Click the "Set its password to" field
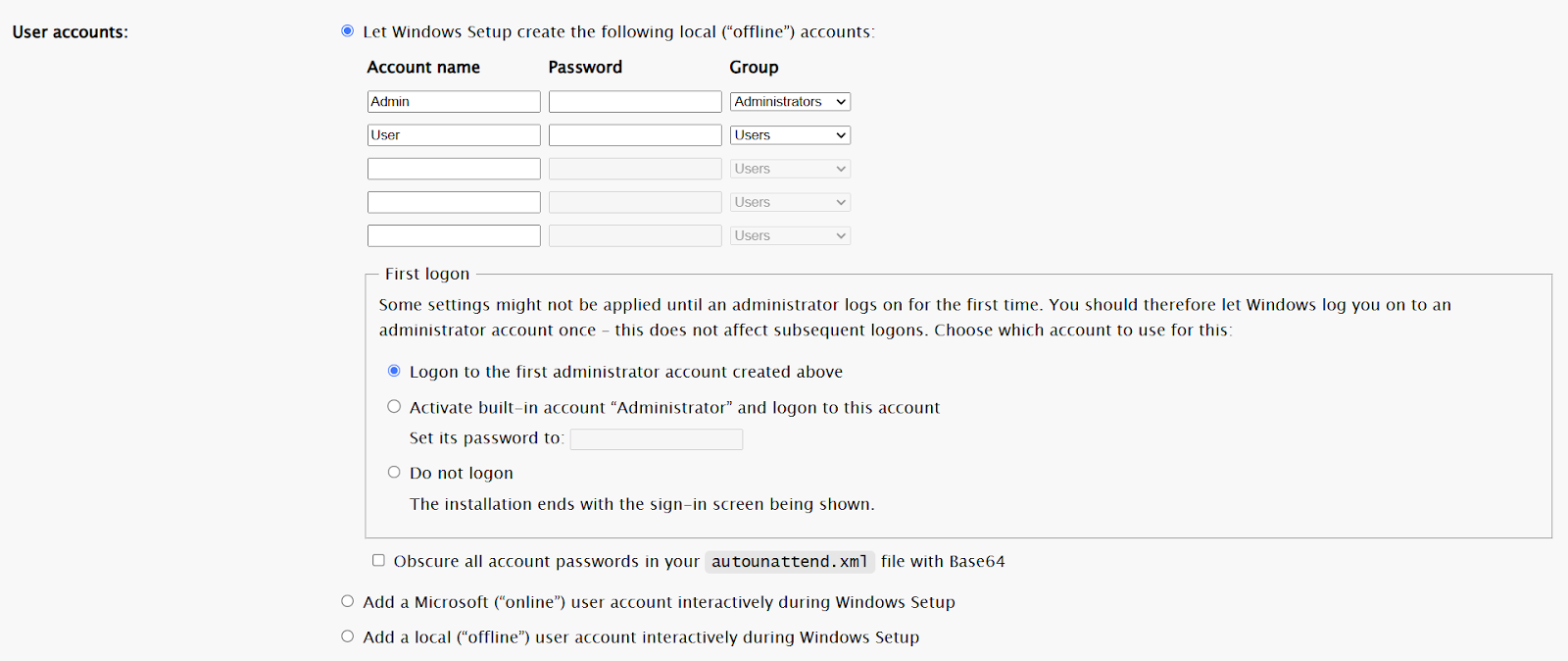 (x=656, y=438)
